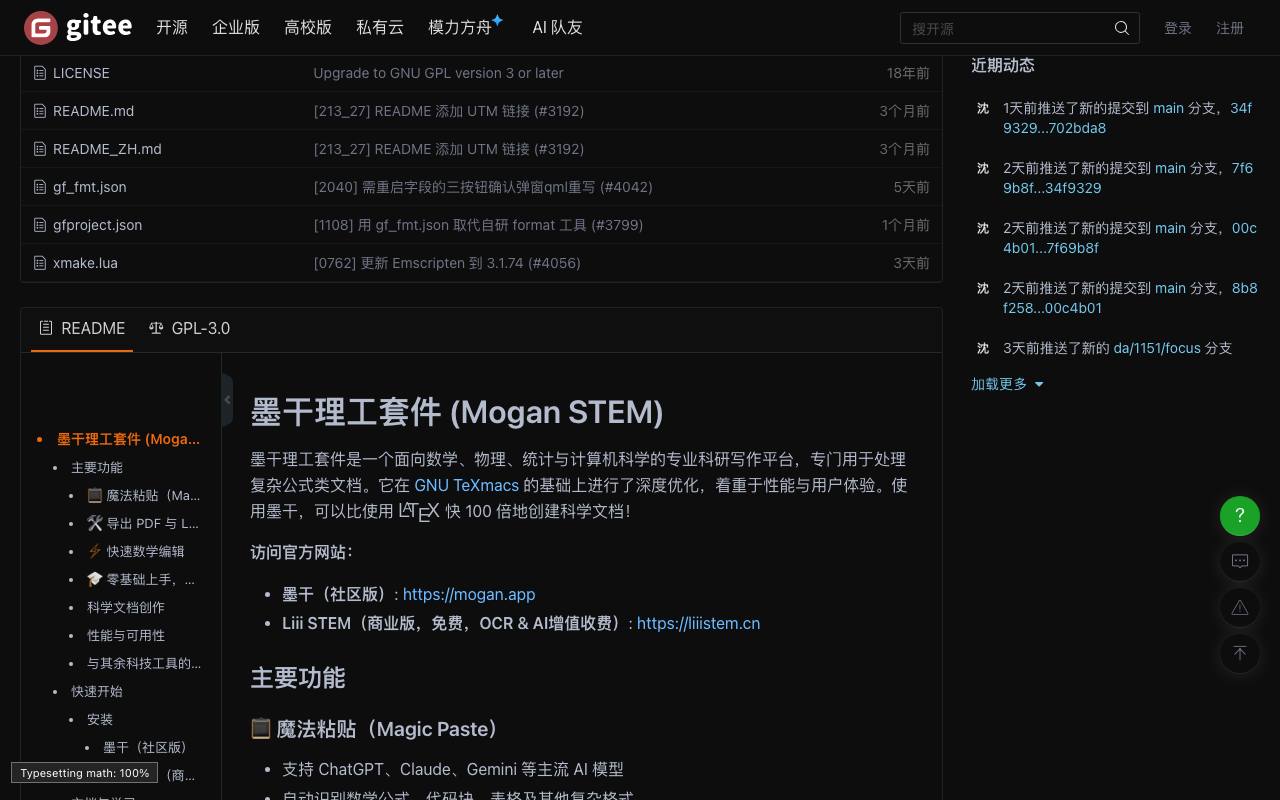The width and height of the screenshot is (1280, 800).
Task: Jump to 与其余科技工具的... outline entry
Action: click(144, 663)
